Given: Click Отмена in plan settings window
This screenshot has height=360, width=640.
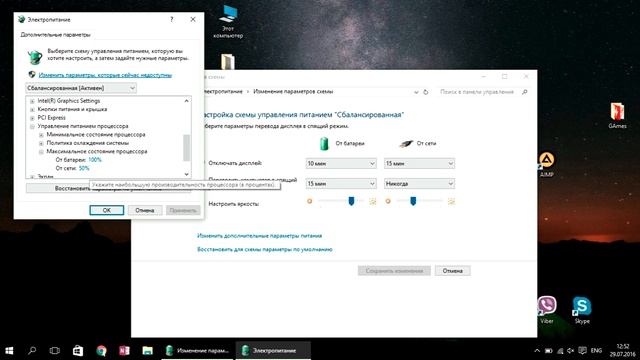Looking at the screenshot, I should [452, 271].
